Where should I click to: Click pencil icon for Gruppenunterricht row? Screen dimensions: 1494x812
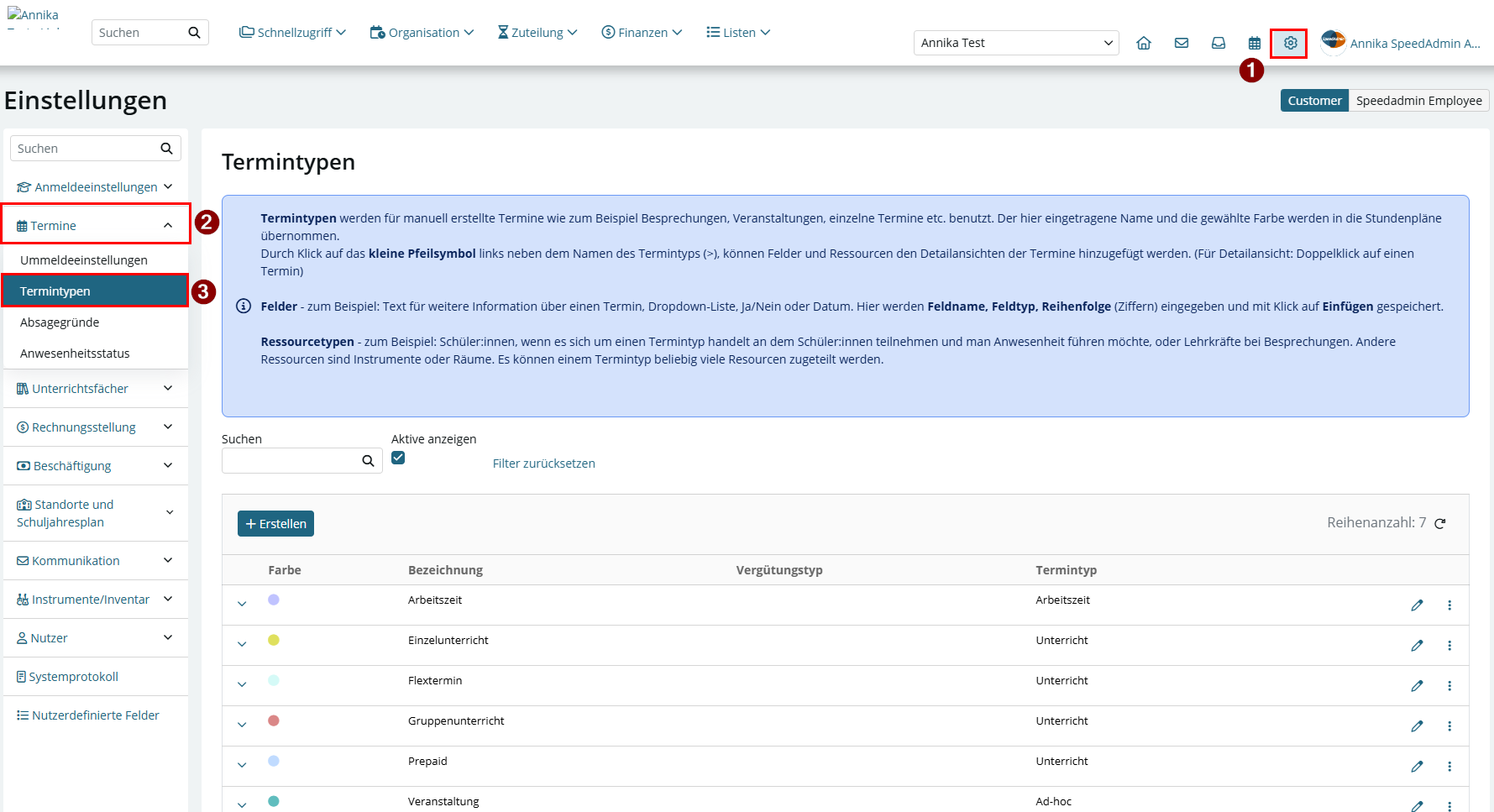(x=1417, y=726)
